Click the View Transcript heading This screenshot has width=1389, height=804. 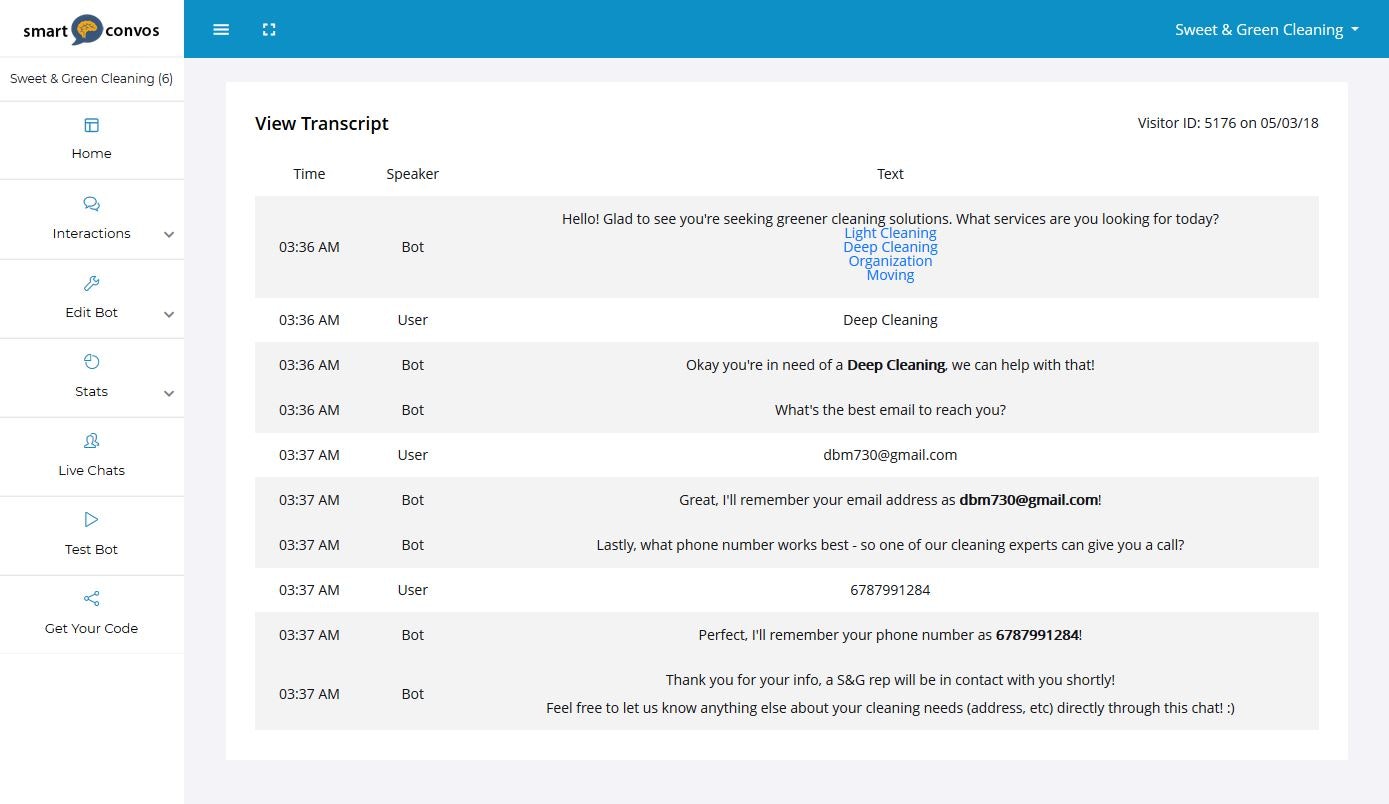click(x=322, y=124)
